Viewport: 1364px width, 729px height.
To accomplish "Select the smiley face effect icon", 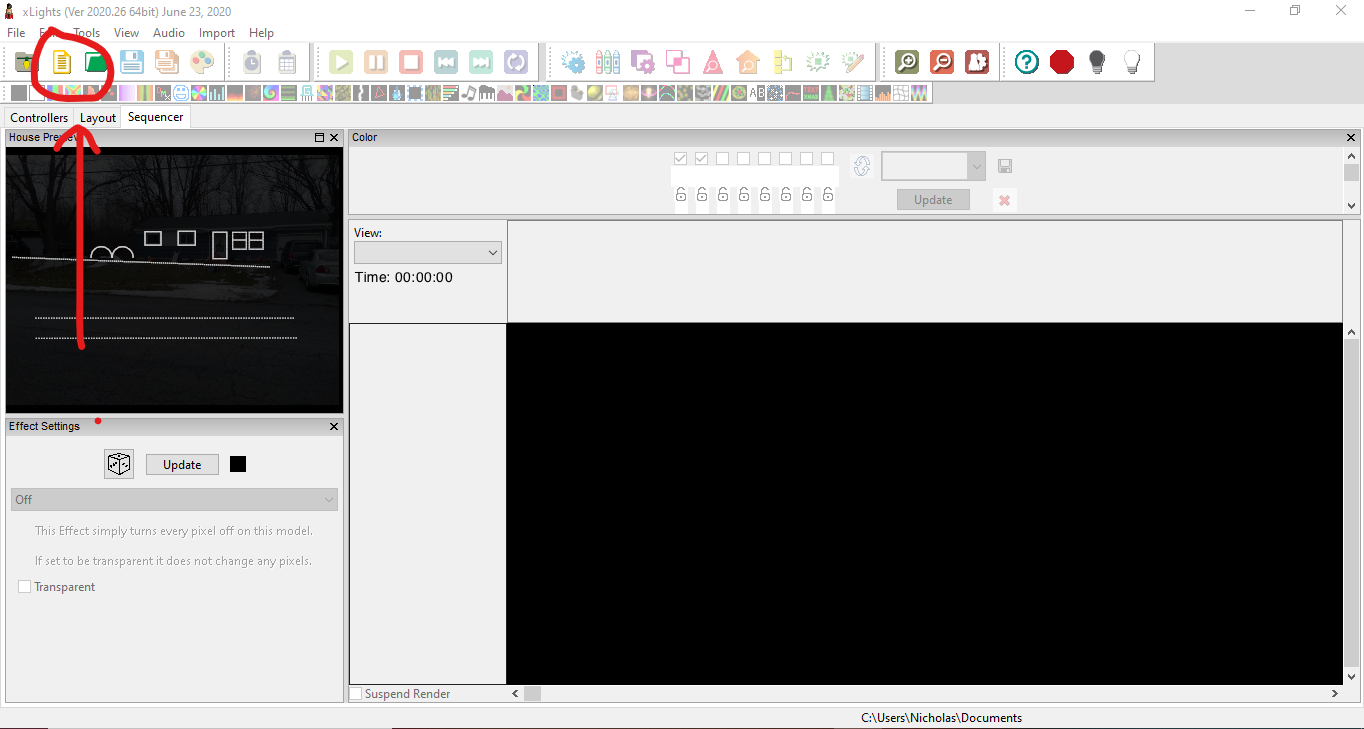I will coord(181,93).
